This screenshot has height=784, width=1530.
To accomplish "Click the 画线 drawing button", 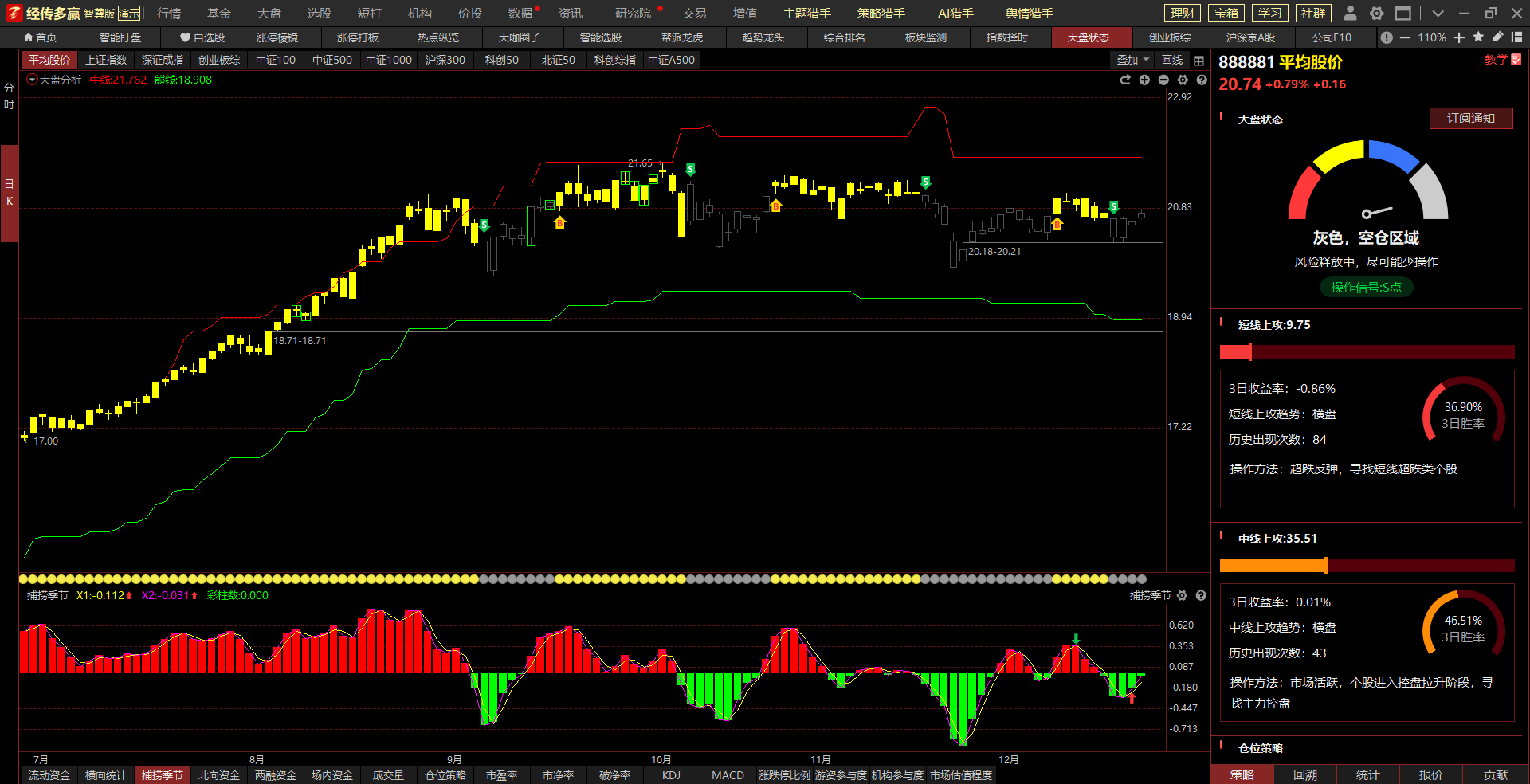I will coord(1172,61).
